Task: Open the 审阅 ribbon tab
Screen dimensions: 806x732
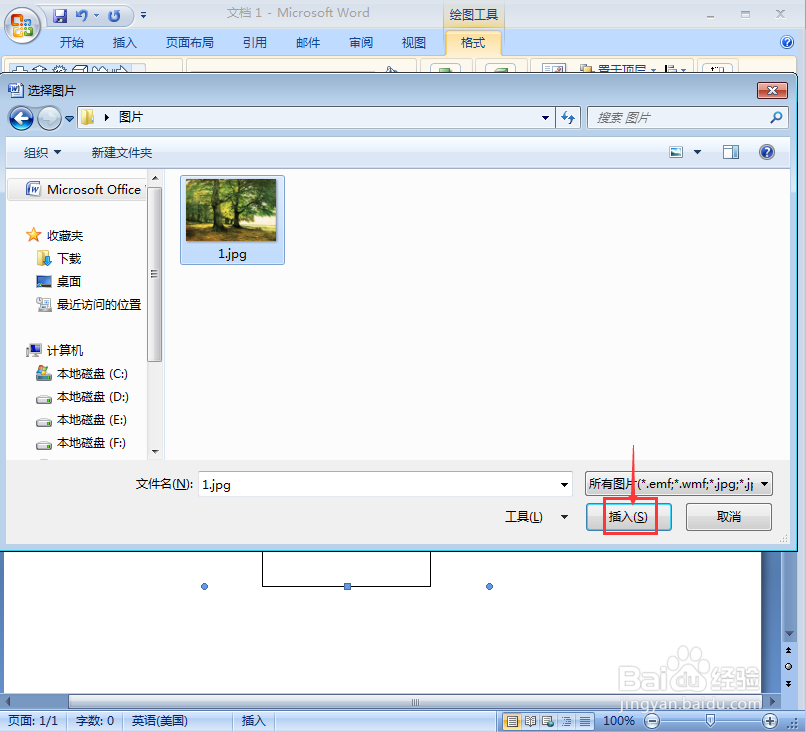Action: click(361, 42)
